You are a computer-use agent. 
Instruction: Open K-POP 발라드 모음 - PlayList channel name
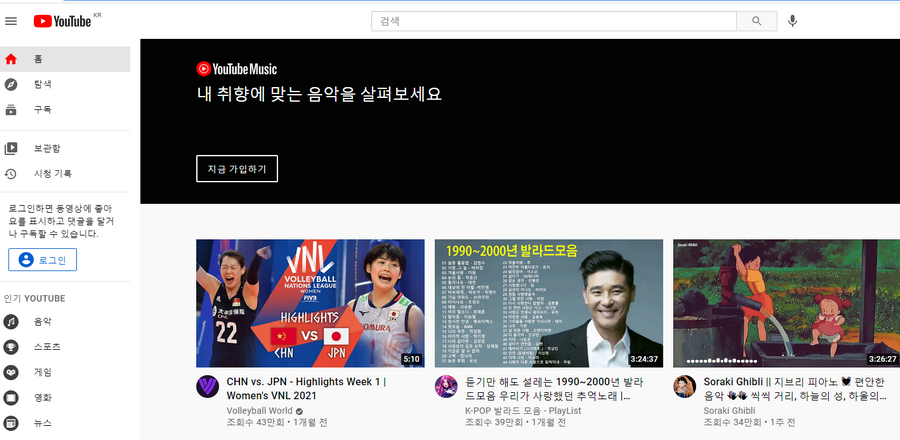523,411
